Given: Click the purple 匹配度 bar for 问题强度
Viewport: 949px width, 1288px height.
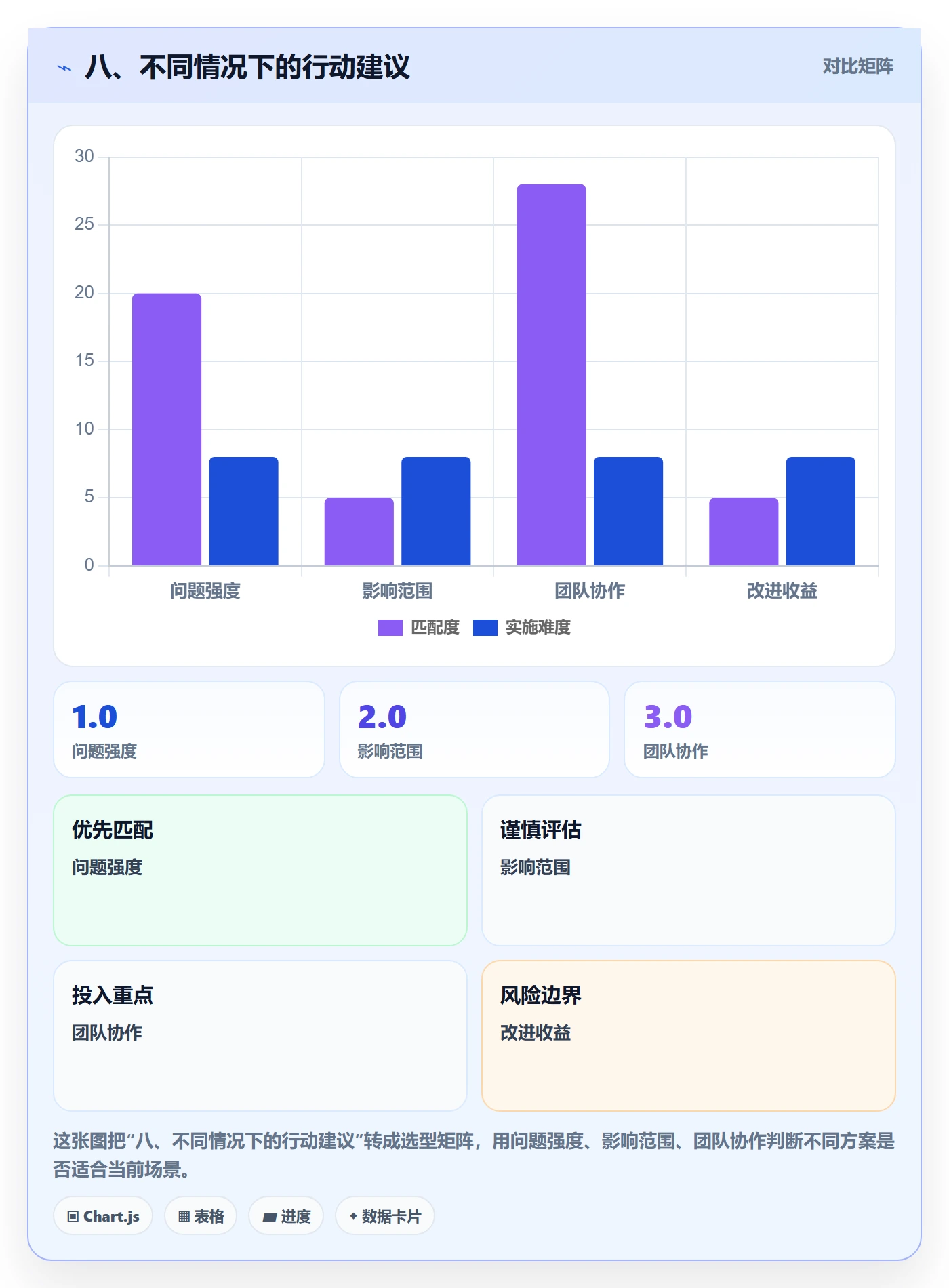Looking at the screenshot, I should click(167, 429).
